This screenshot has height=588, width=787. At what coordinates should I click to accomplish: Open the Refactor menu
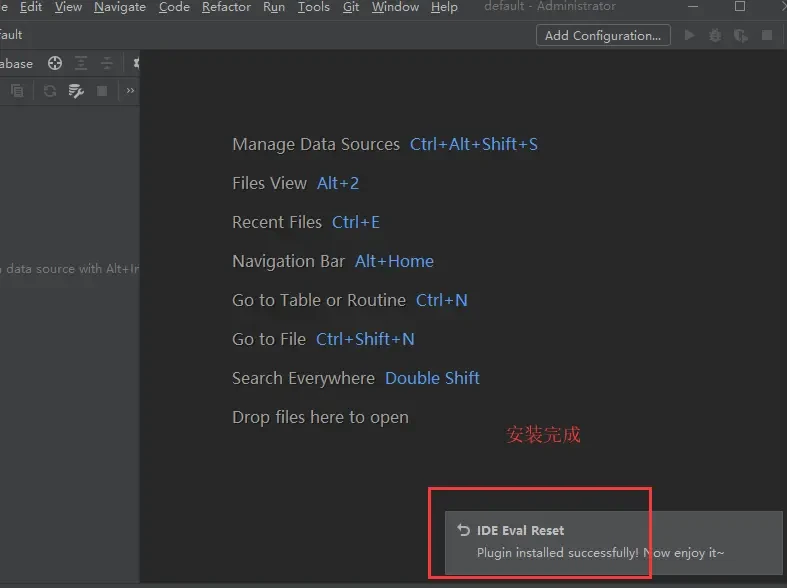pyautogui.click(x=226, y=7)
